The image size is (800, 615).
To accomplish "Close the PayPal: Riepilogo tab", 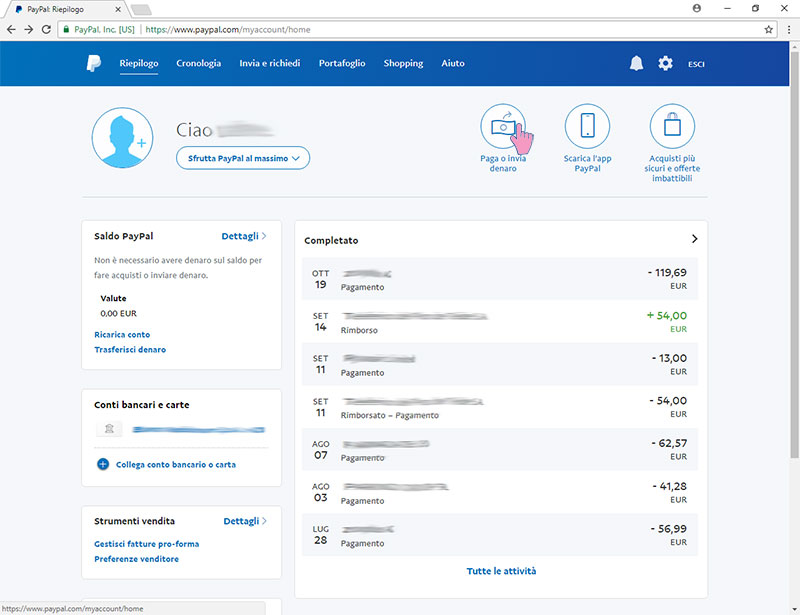I will click(118, 9).
